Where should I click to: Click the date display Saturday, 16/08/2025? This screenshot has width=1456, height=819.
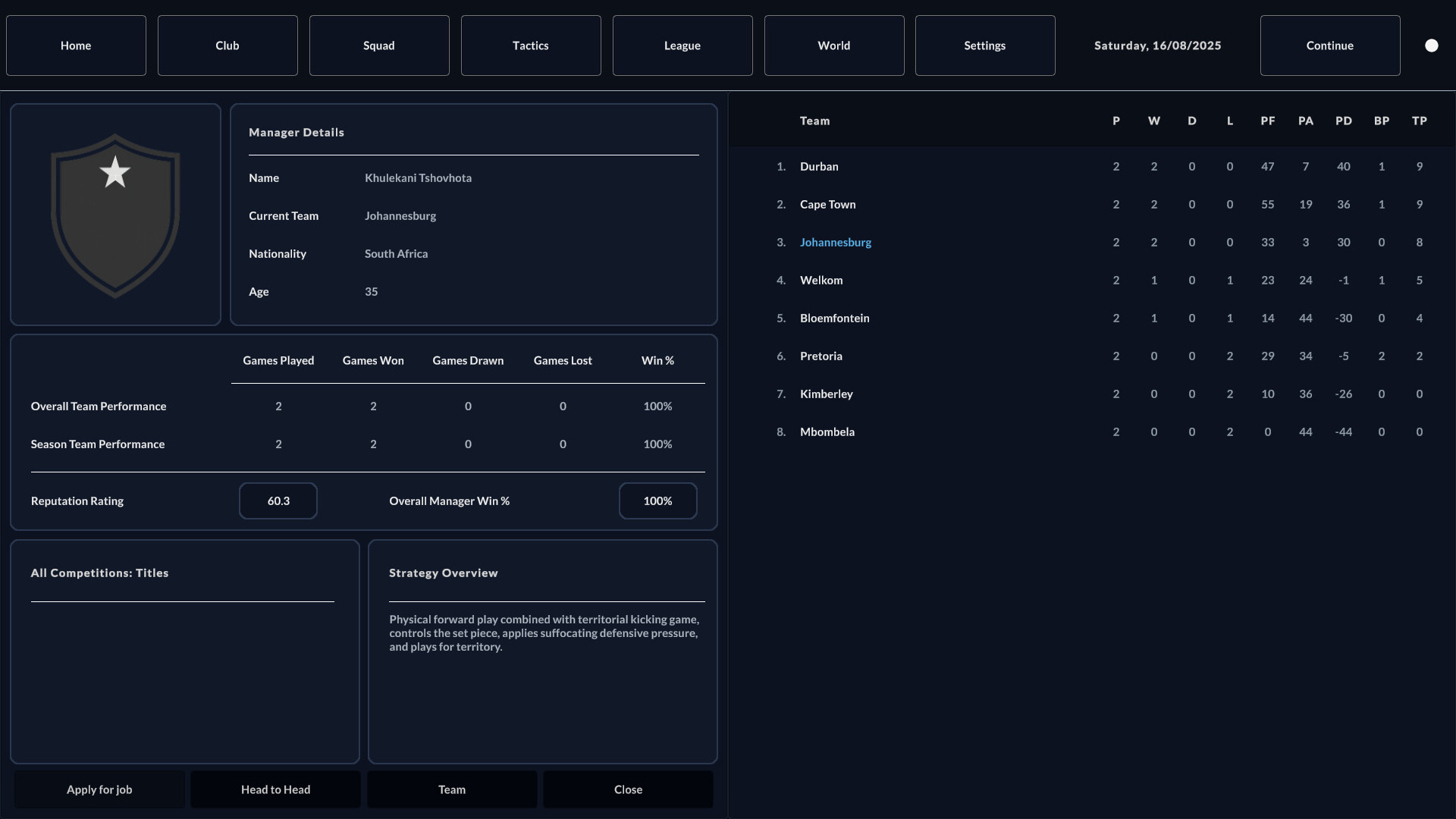pyautogui.click(x=1157, y=45)
